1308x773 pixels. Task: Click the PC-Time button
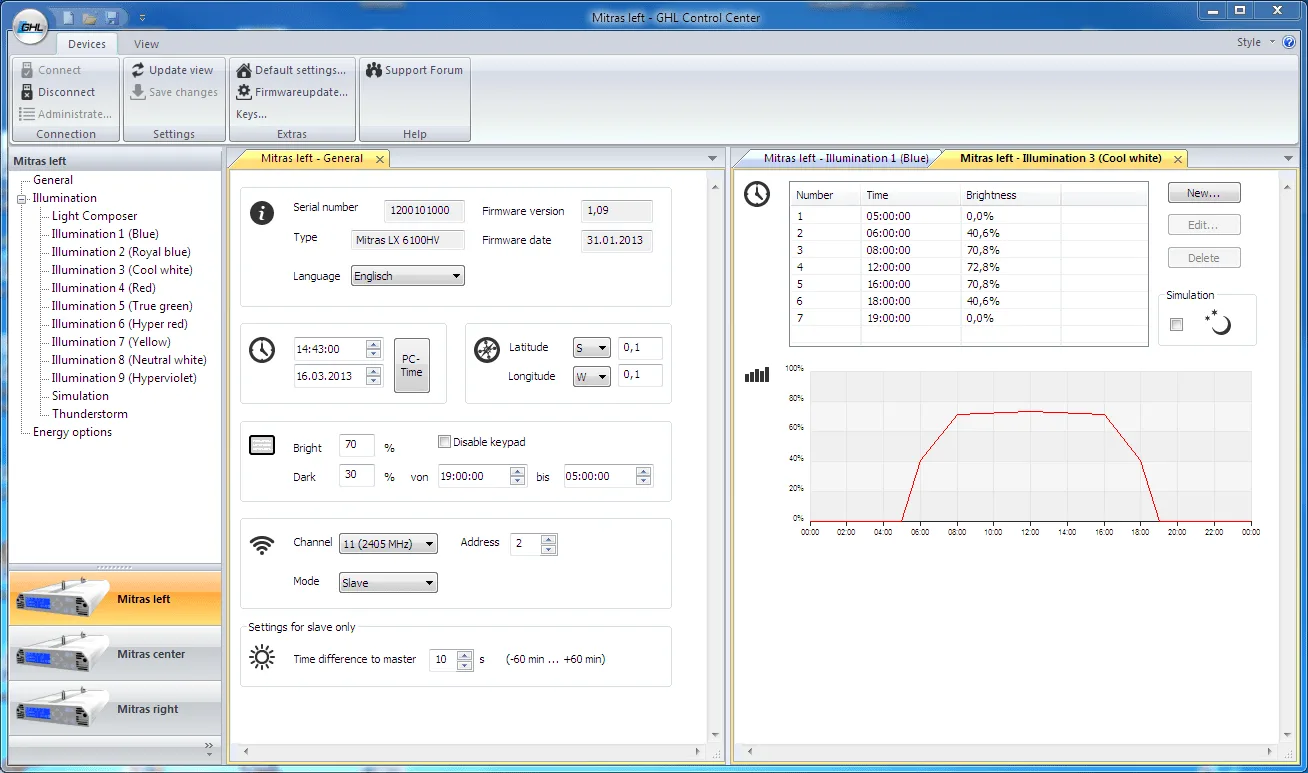point(412,365)
